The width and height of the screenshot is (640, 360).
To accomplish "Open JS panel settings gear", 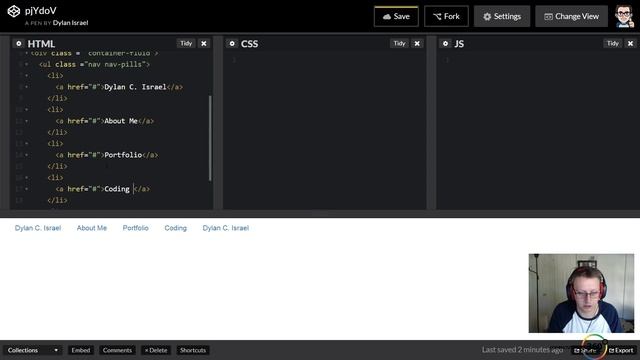I will pyautogui.click(x=445, y=43).
